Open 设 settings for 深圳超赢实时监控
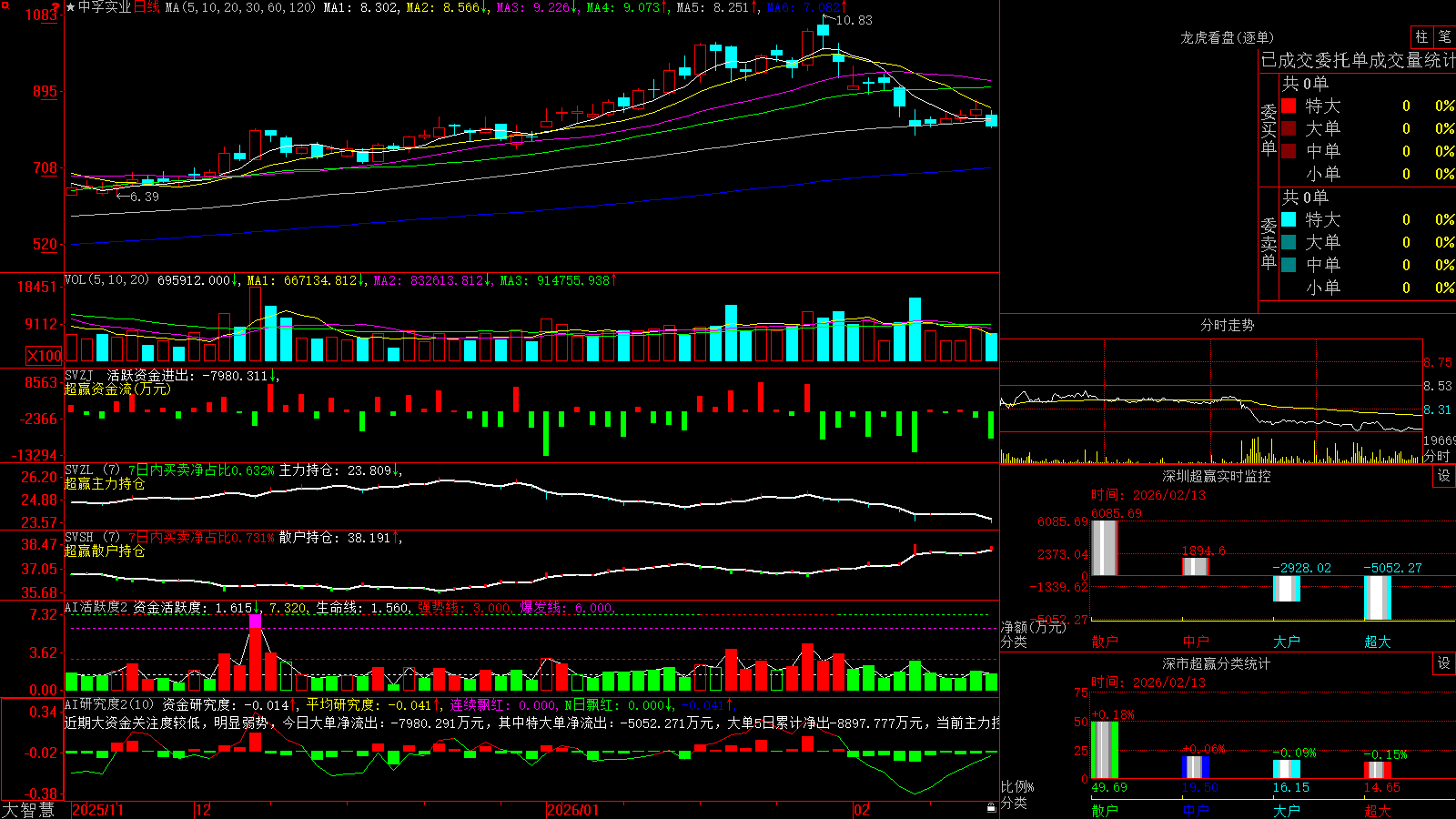The image size is (1456, 819). click(1444, 476)
